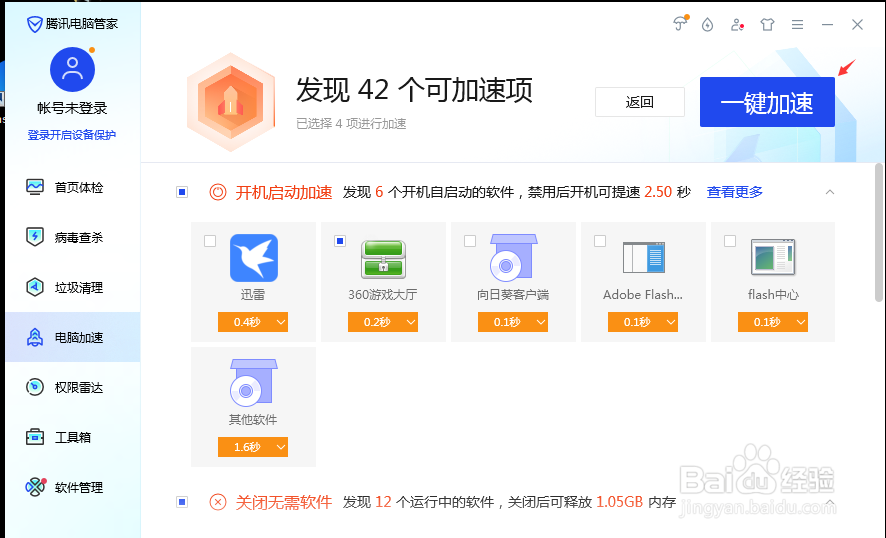Image resolution: width=886 pixels, height=538 pixels.
Task: Uncheck the 360游戏大厅 checkbox
Action: click(340, 241)
